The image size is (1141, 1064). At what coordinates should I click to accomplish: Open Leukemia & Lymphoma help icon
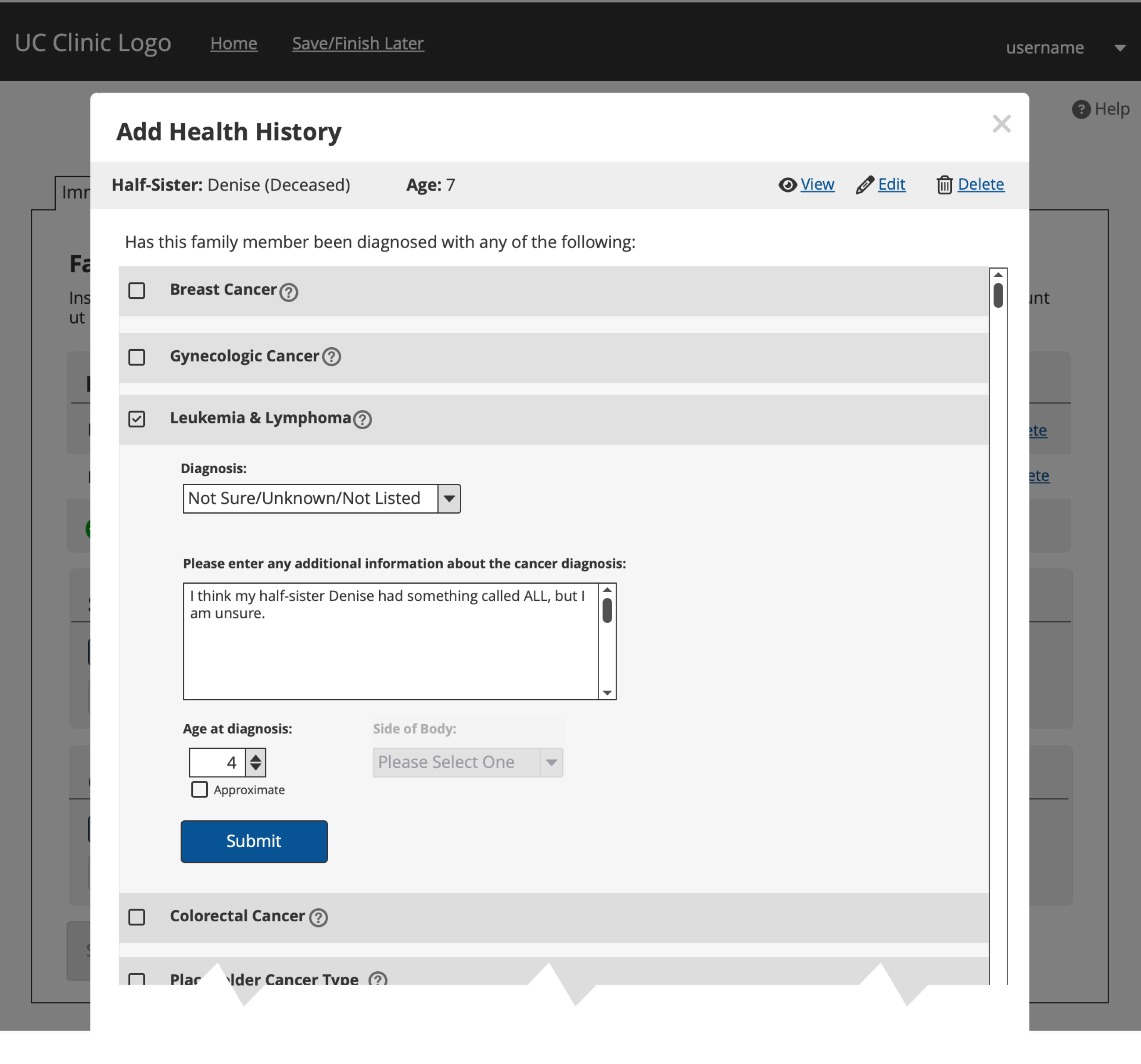[362, 420]
